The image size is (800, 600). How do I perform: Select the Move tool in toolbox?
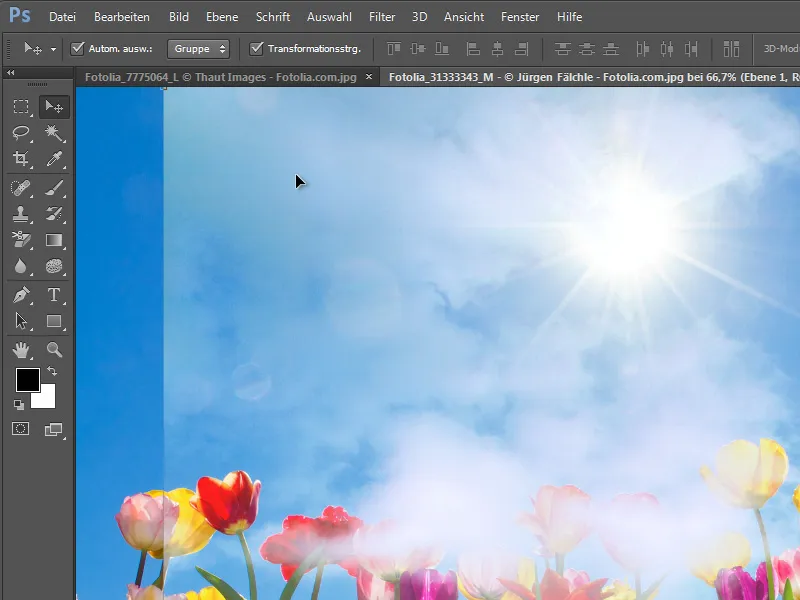[54, 106]
